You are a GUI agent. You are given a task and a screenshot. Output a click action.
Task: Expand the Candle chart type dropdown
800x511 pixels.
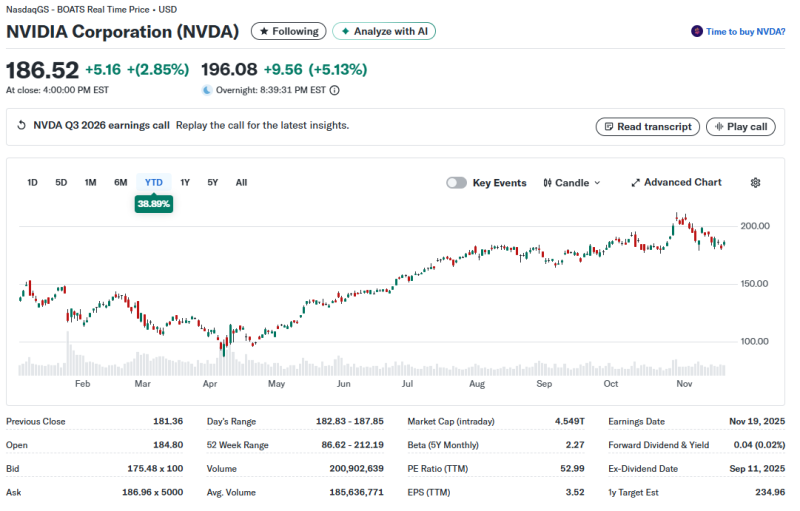click(x=597, y=183)
